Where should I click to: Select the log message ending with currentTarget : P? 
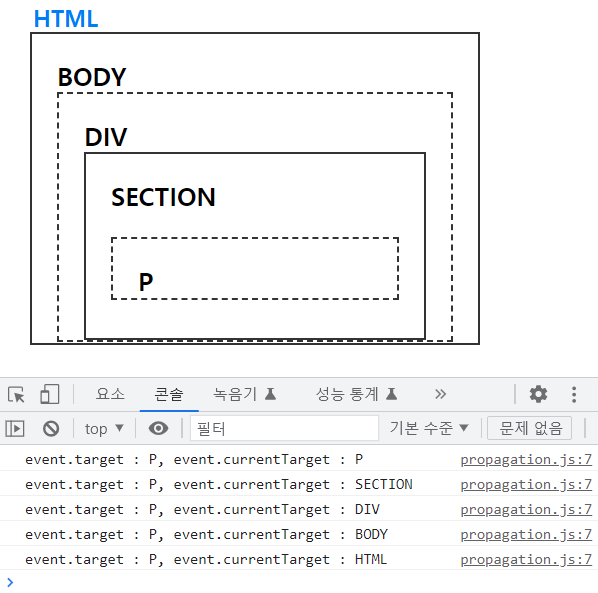[x=194, y=460]
